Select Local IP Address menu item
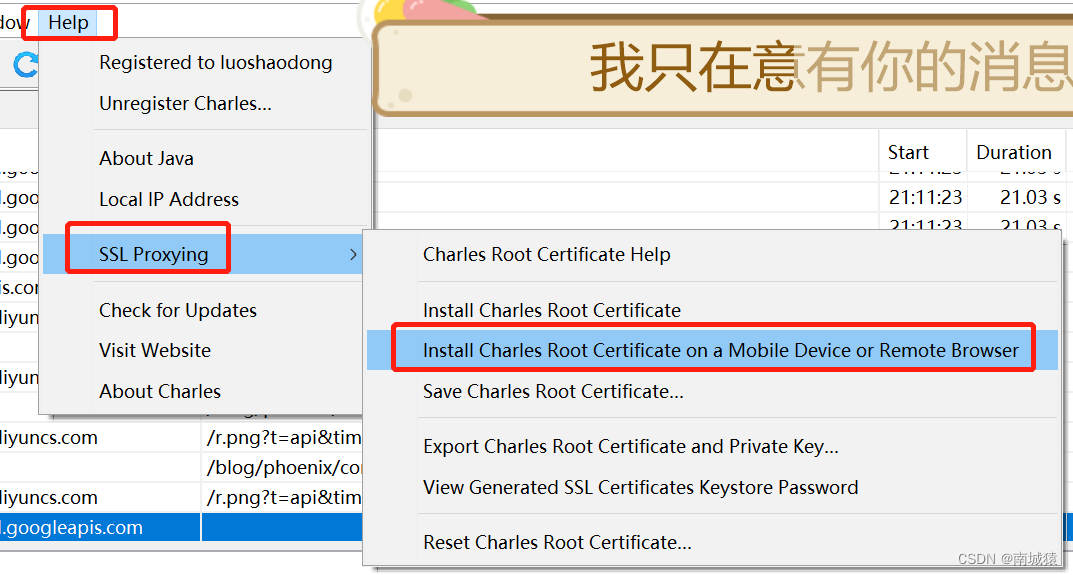Screen dimensions: 1073x575 pyautogui.click(x=169, y=199)
